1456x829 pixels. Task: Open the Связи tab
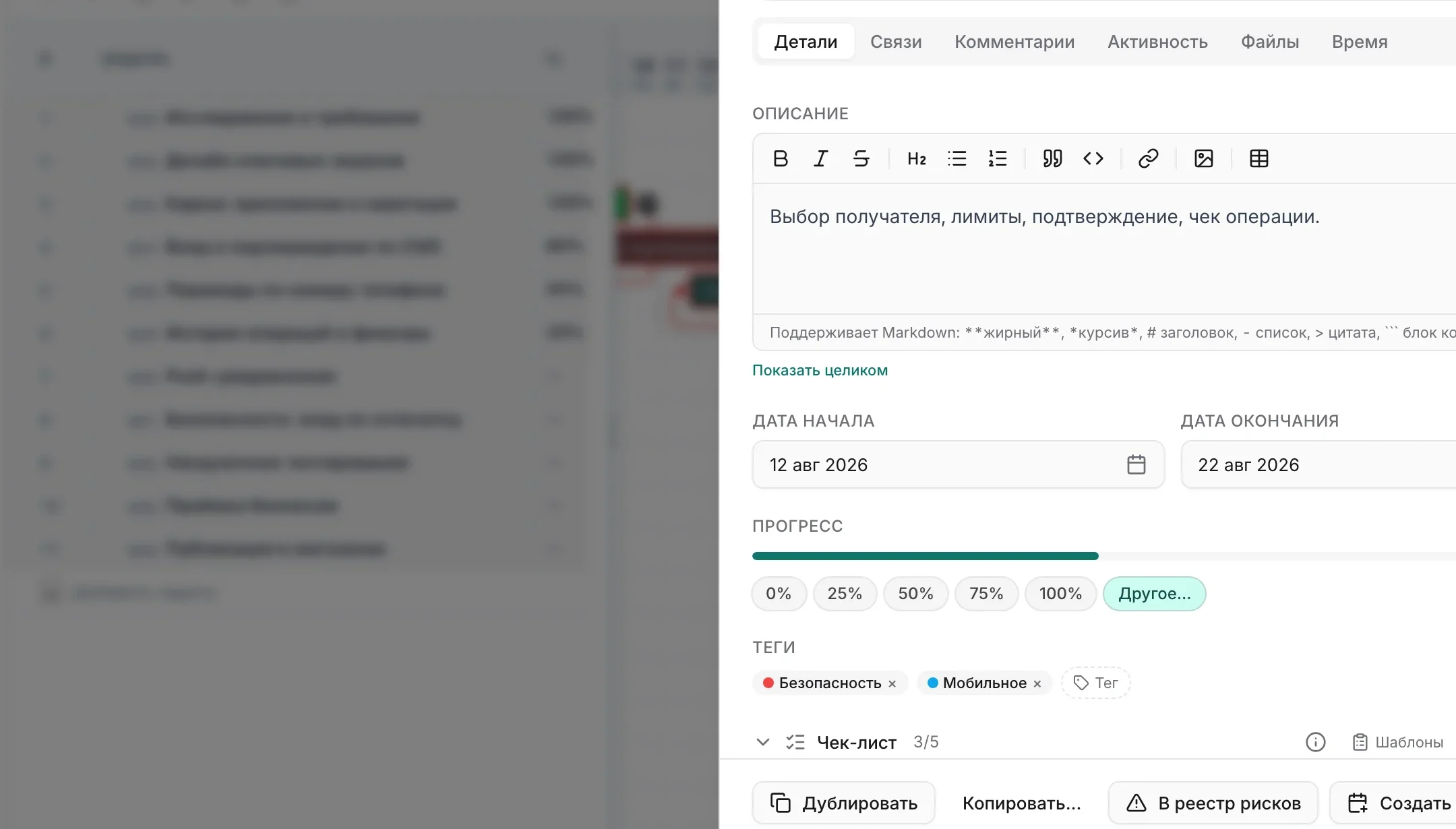coord(896,42)
